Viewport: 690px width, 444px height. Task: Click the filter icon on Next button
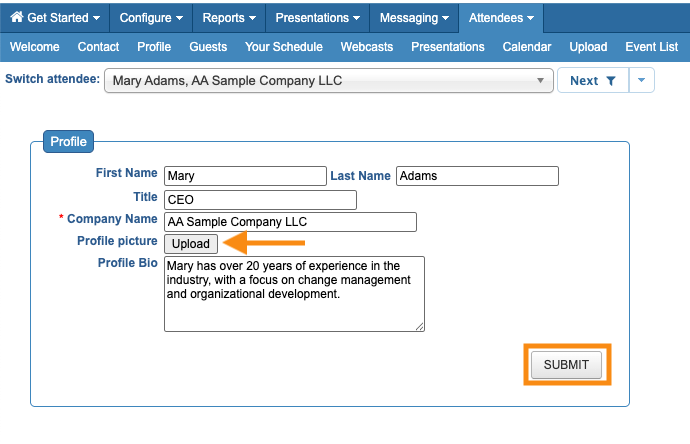[611, 81]
